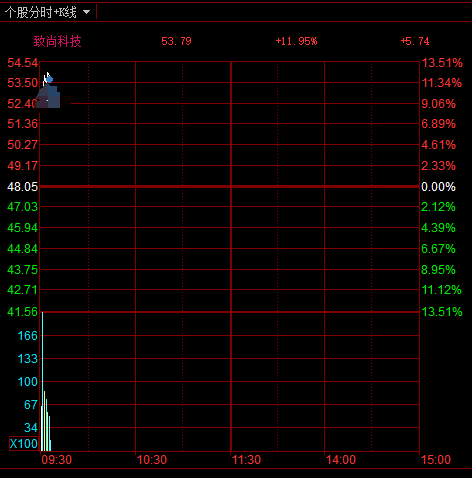Click the 10:30 time axis label

coord(152,460)
